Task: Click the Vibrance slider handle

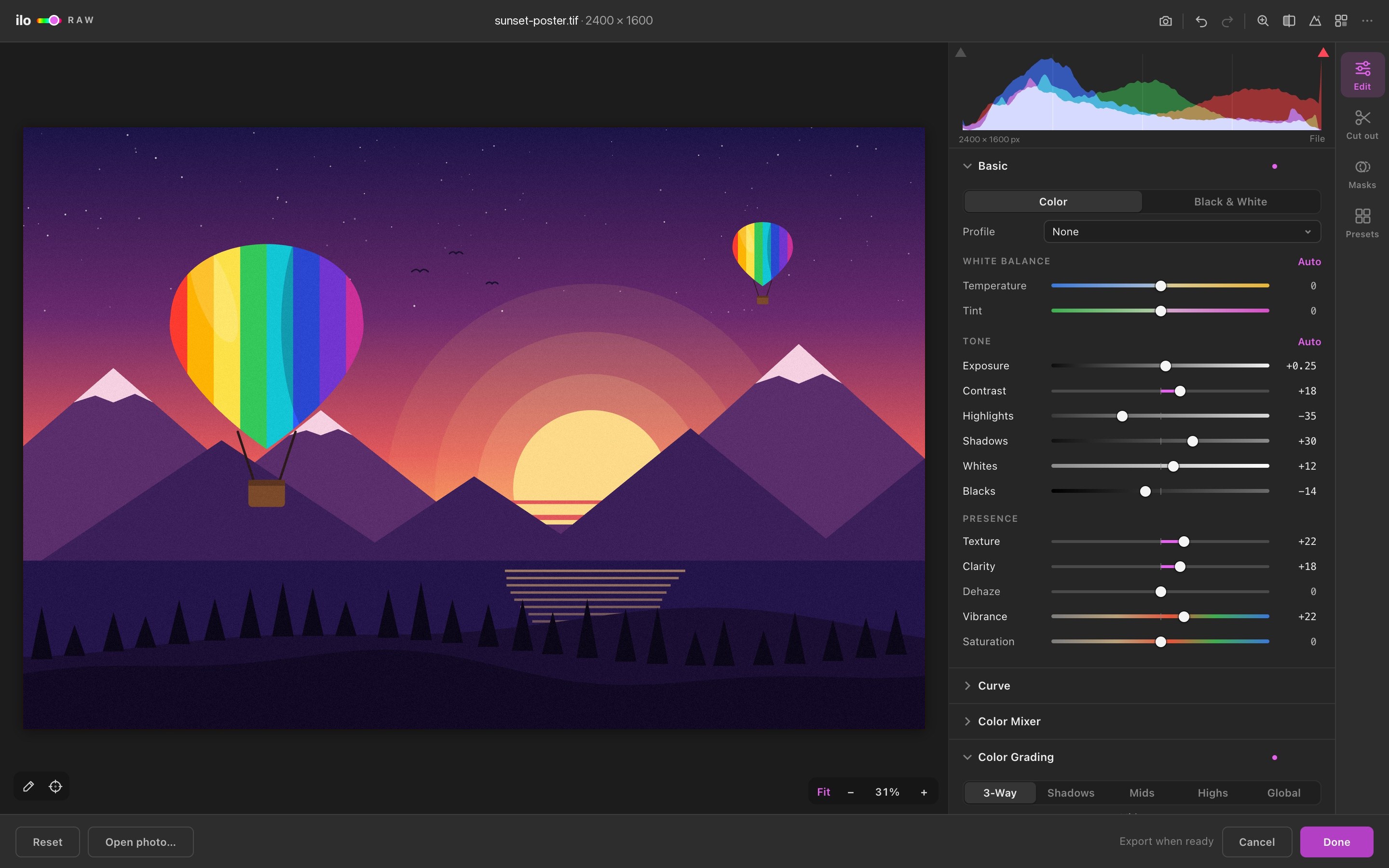Action: coord(1184,617)
